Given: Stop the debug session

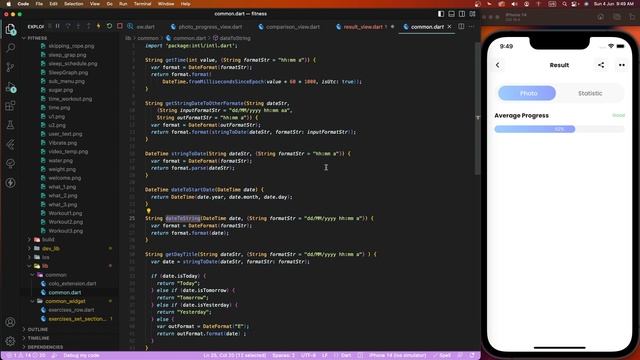Looking at the screenshot, I should pyautogui.click(x=120, y=26).
